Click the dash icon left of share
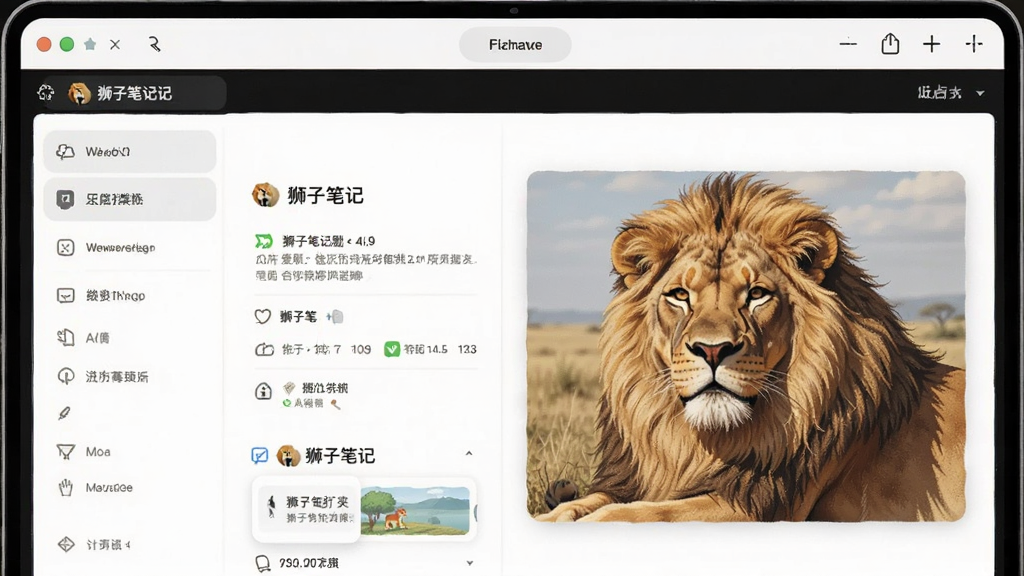Viewport: 1024px width, 576px height. [x=848, y=44]
